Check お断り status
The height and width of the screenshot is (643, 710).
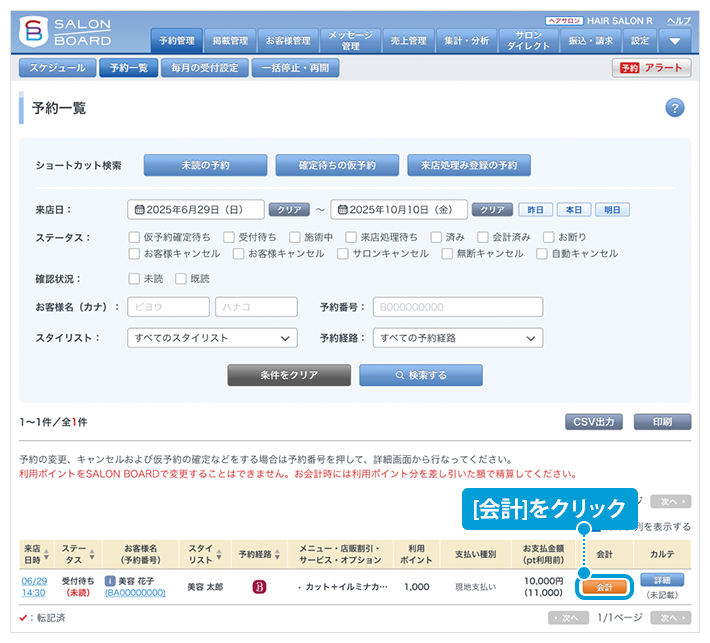click(x=549, y=237)
